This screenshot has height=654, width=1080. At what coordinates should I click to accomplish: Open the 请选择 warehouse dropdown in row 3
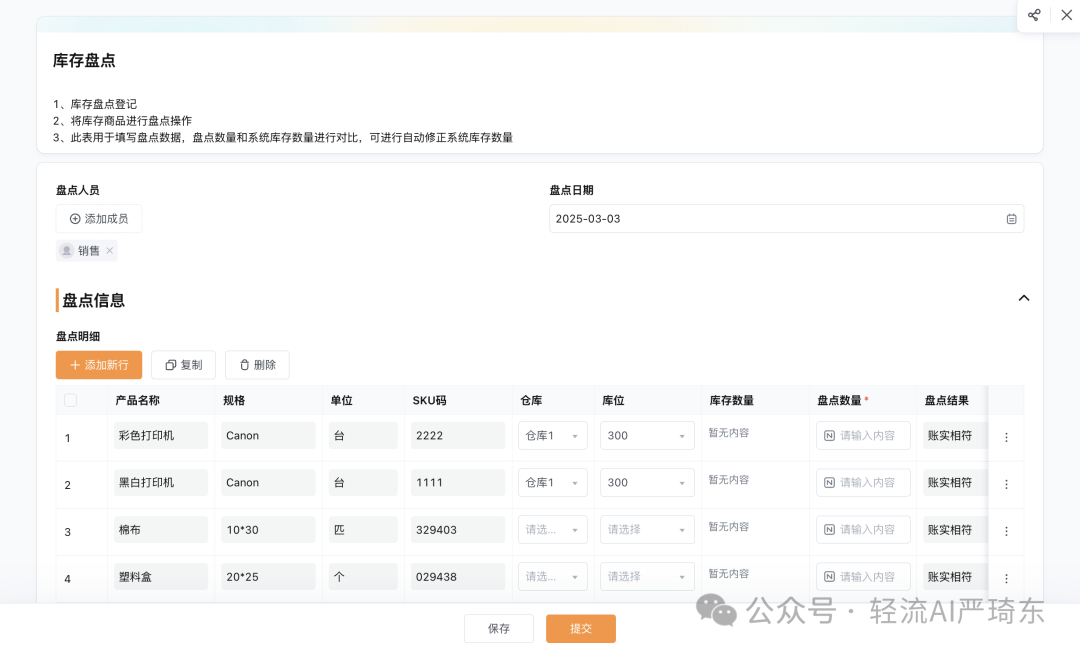pyautogui.click(x=552, y=529)
